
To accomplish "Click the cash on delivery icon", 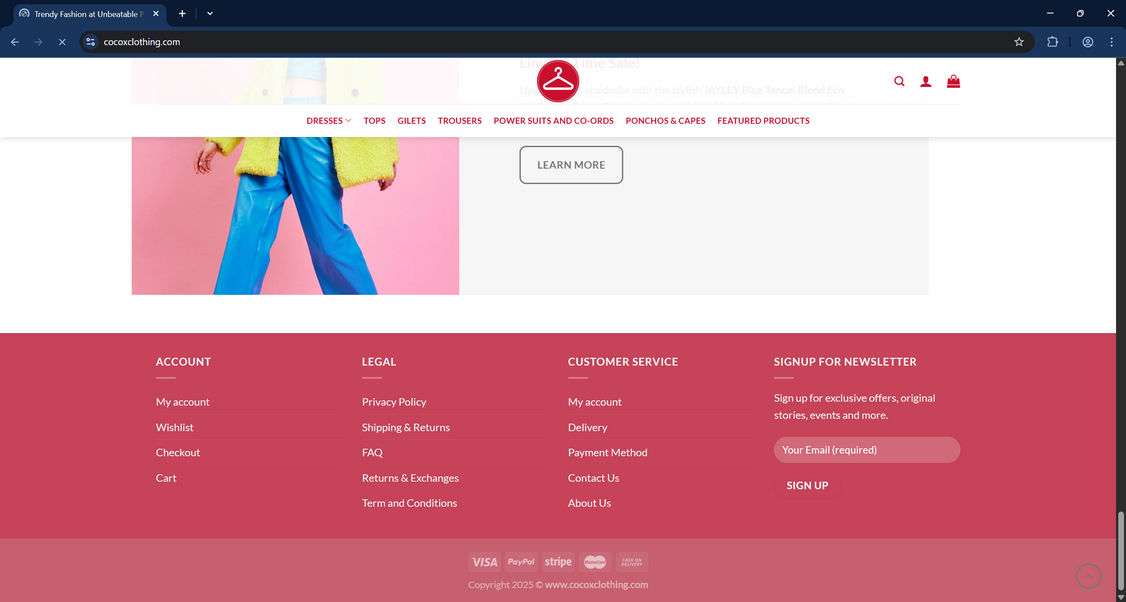I will 632,562.
